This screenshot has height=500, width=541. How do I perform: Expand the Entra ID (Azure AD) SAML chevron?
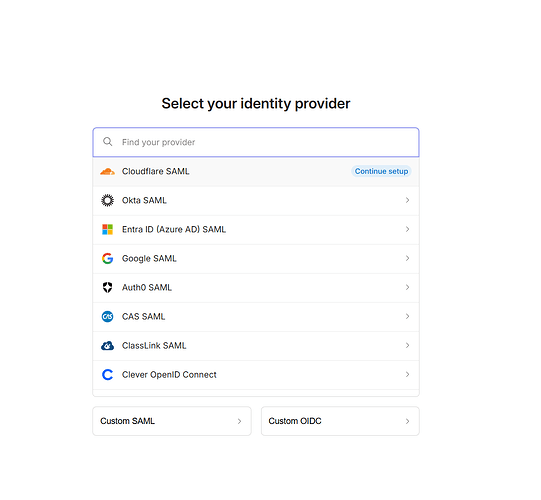pos(407,229)
